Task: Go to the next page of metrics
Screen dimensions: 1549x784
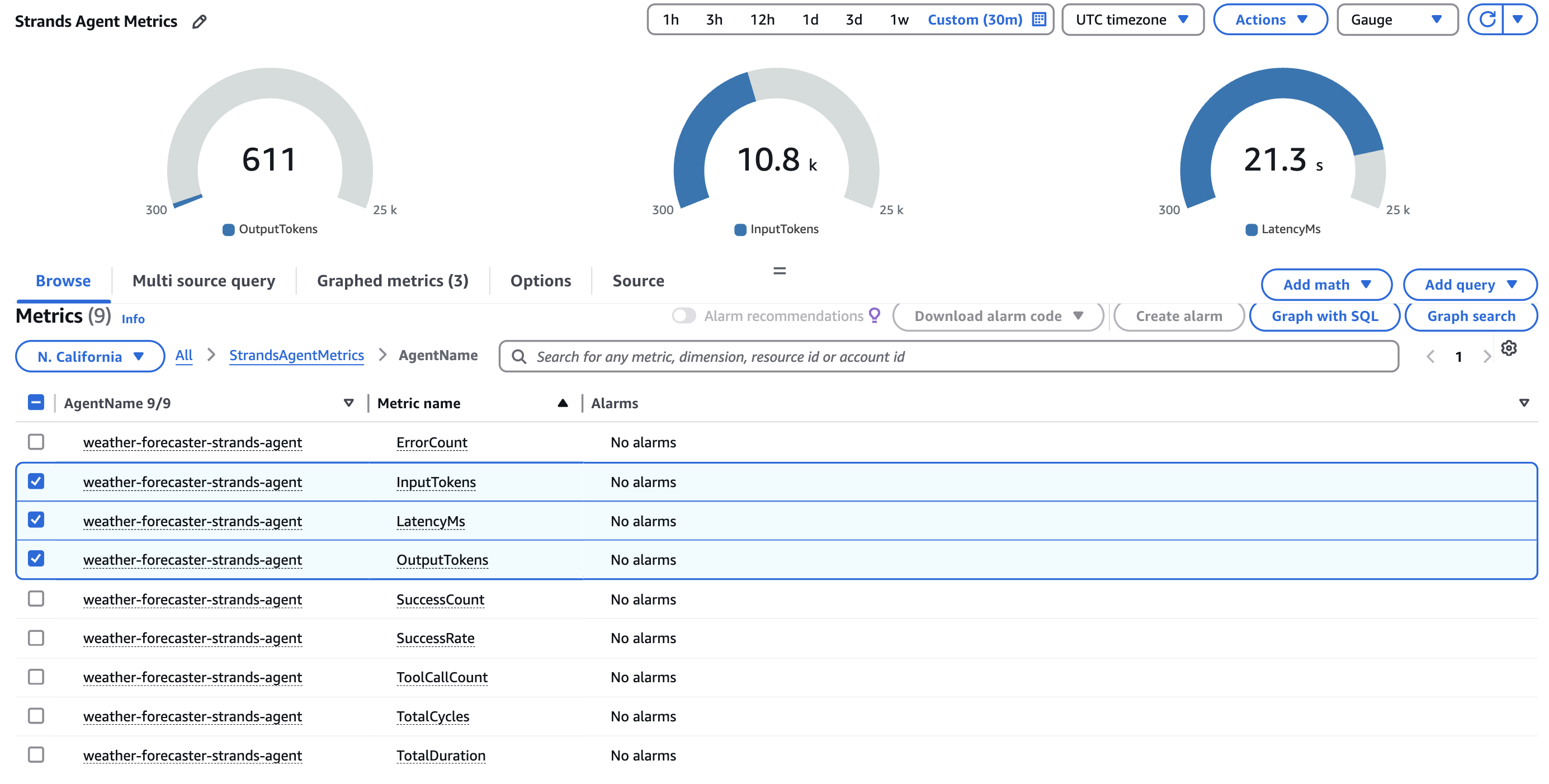Action: [x=1487, y=356]
